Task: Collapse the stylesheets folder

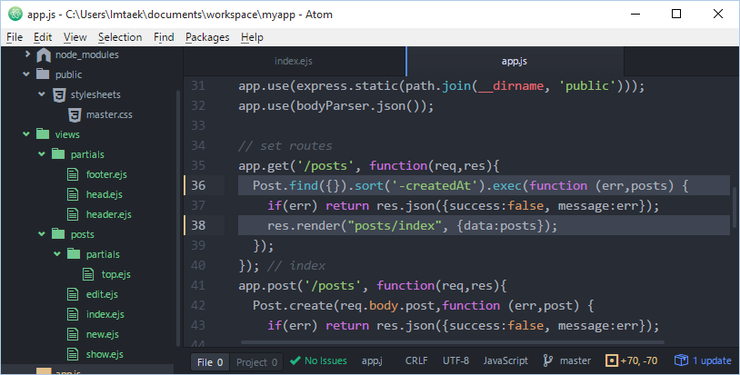Action: (x=42, y=94)
